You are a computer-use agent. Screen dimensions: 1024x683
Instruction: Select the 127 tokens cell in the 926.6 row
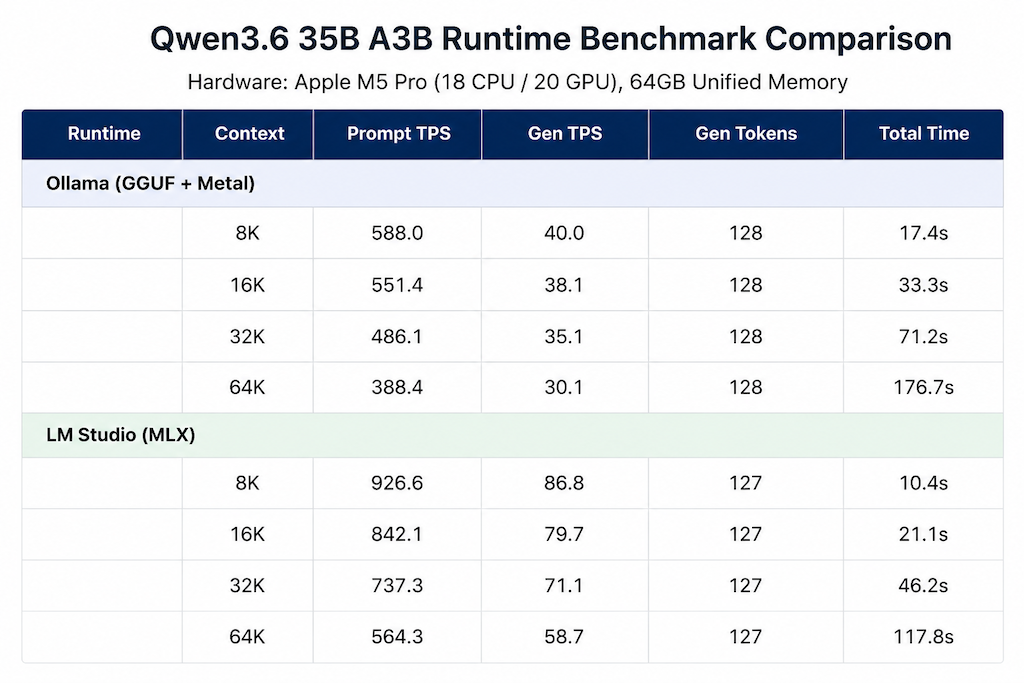tap(746, 483)
